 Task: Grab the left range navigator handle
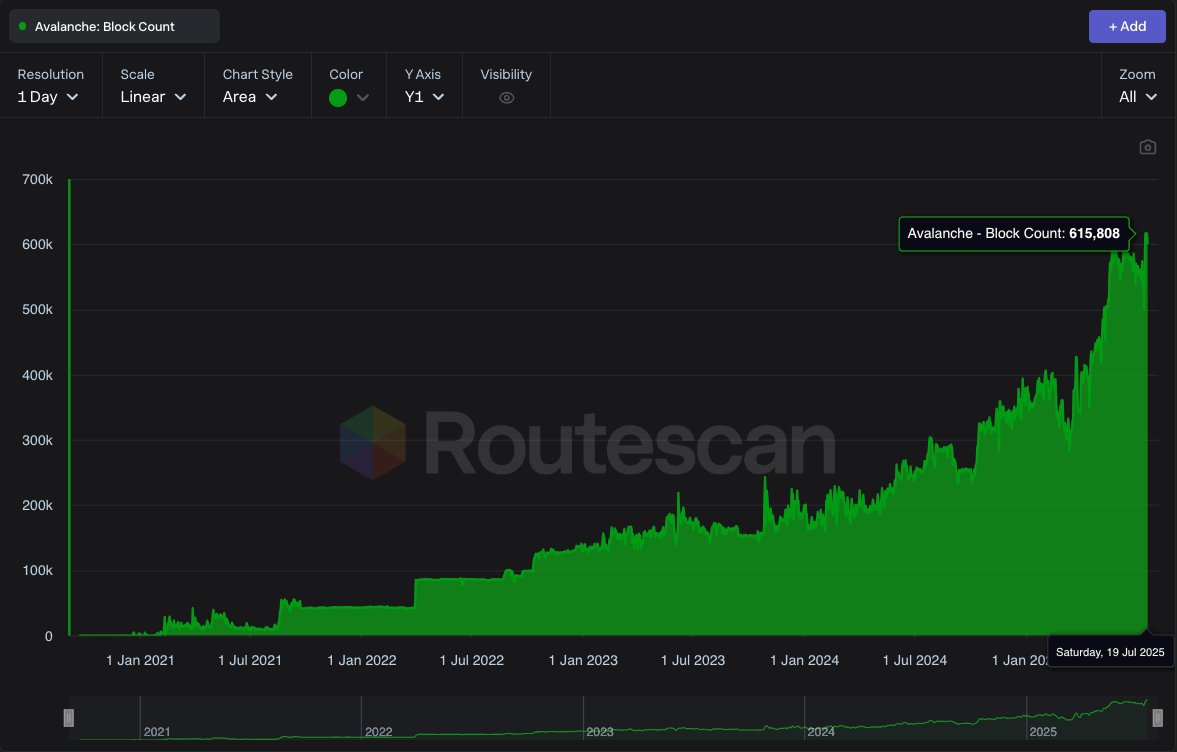[x=68, y=718]
